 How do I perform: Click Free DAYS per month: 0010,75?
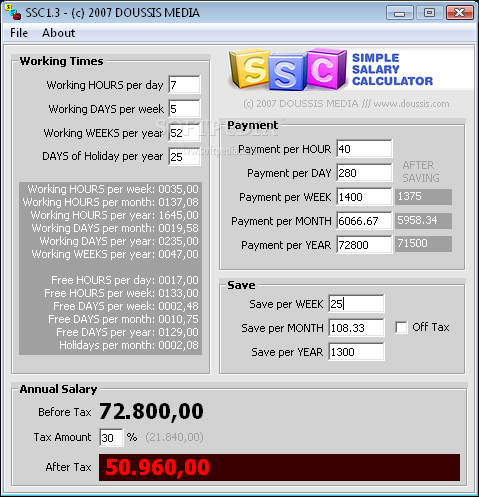[x=123, y=319]
